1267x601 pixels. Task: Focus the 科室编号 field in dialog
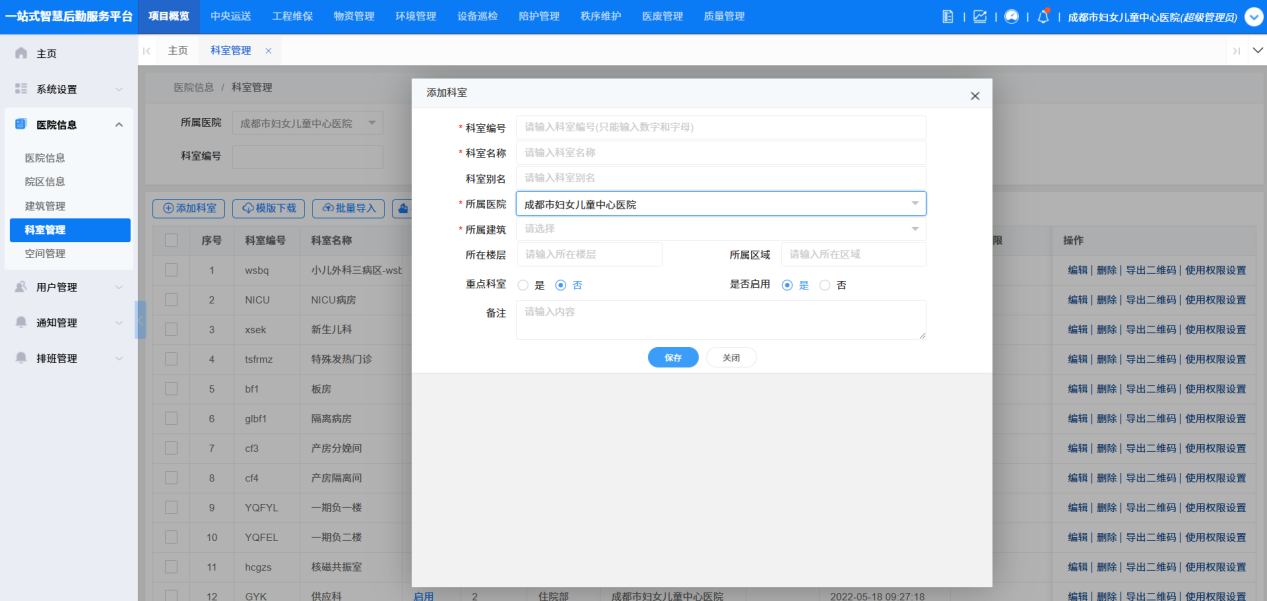(x=721, y=128)
